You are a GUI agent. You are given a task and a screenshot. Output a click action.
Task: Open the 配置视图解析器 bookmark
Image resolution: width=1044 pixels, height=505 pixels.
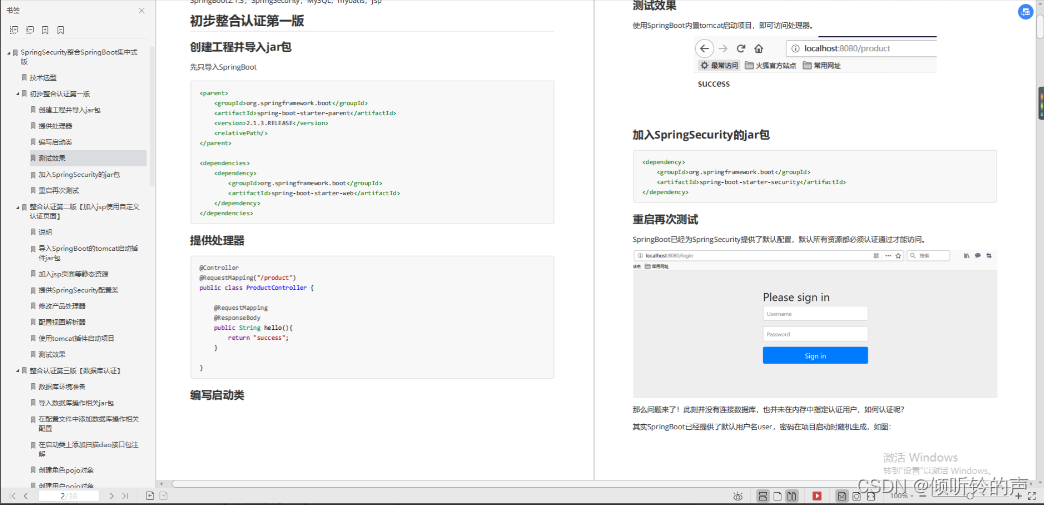coord(62,322)
